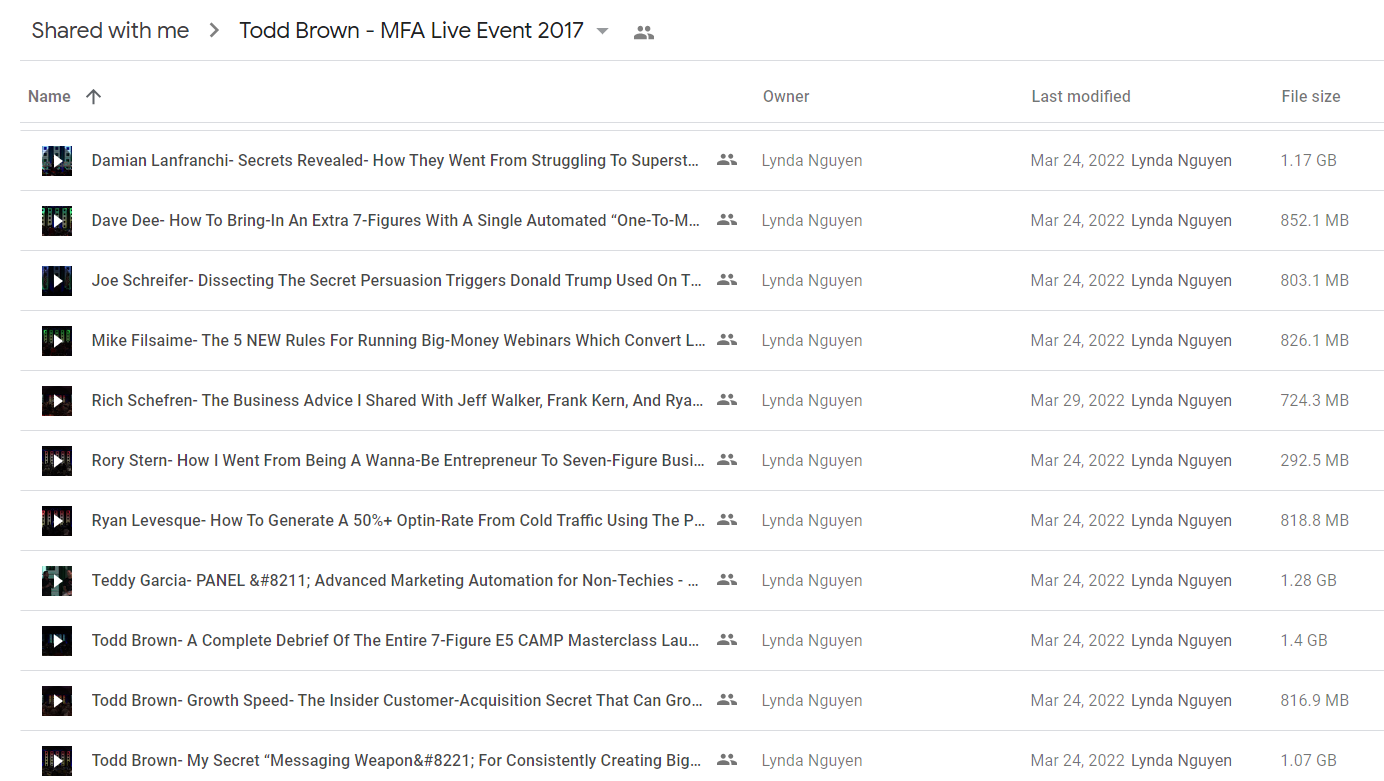Select Todd Brown- My Secret Messaging Weapon file

tap(396, 760)
